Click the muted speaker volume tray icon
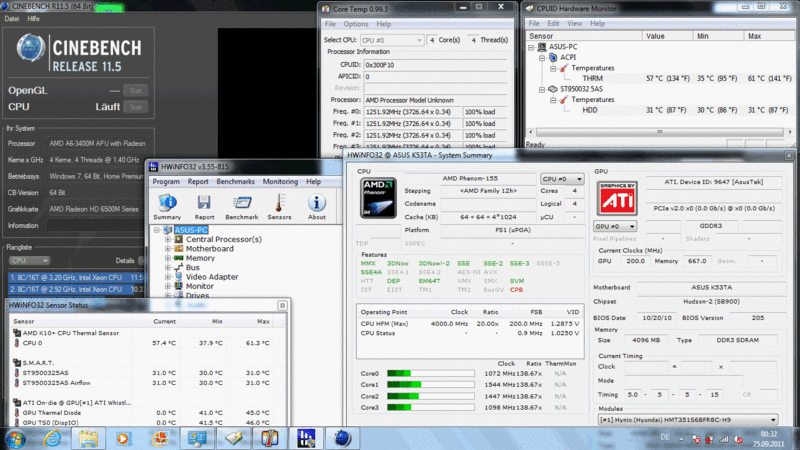Screen dimensions: 800x450 coord(738,439)
